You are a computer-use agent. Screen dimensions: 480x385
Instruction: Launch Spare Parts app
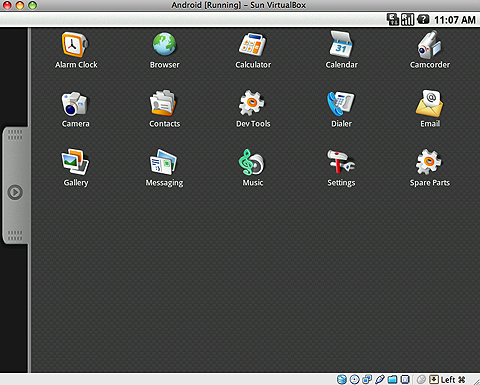430,168
